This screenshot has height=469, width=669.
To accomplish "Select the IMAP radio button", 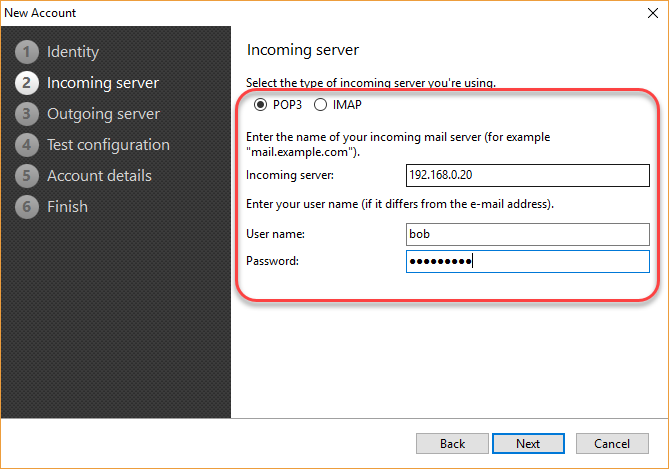I will (320, 105).
